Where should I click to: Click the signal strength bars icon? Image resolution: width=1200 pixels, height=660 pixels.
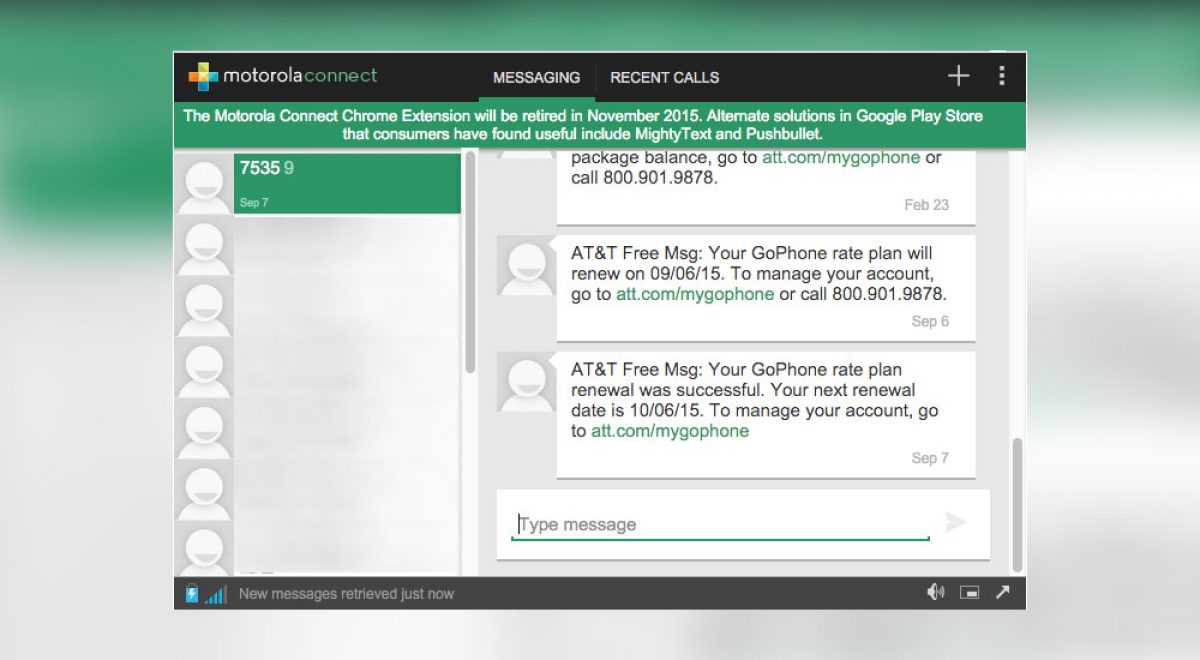pos(215,594)
